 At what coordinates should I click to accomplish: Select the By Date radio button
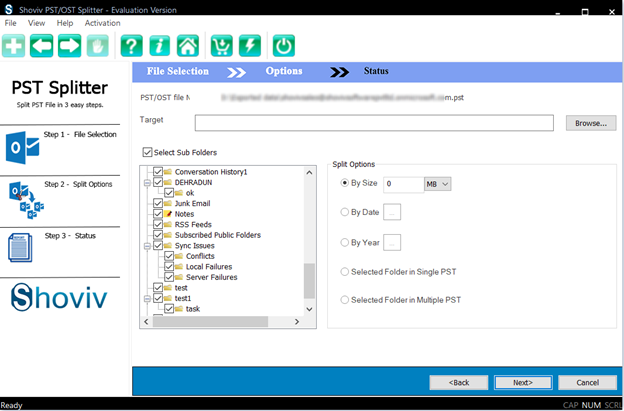coord(345,212)
